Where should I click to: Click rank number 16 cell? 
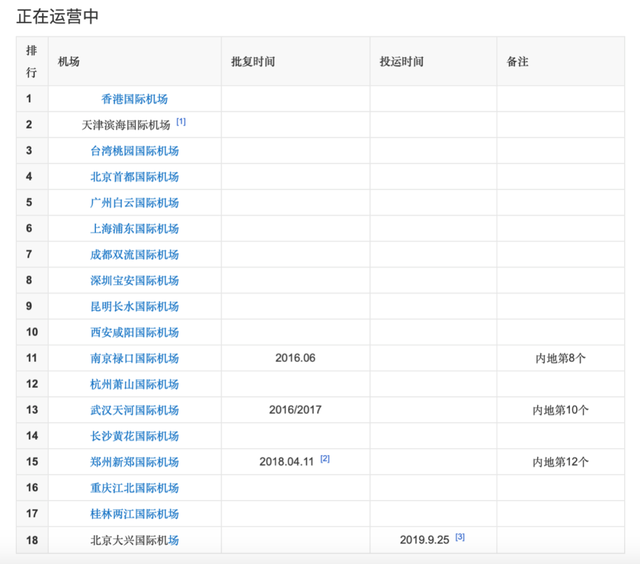(32, 487)
